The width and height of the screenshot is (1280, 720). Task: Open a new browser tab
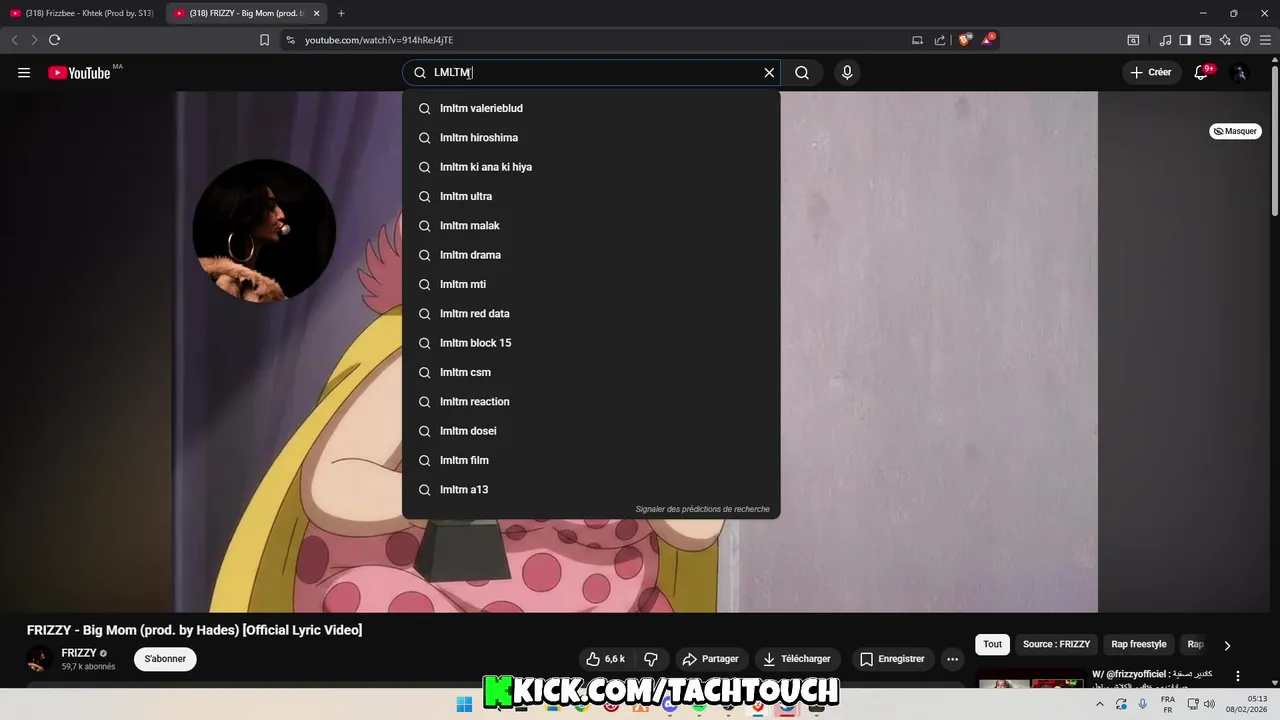point(341,13)
